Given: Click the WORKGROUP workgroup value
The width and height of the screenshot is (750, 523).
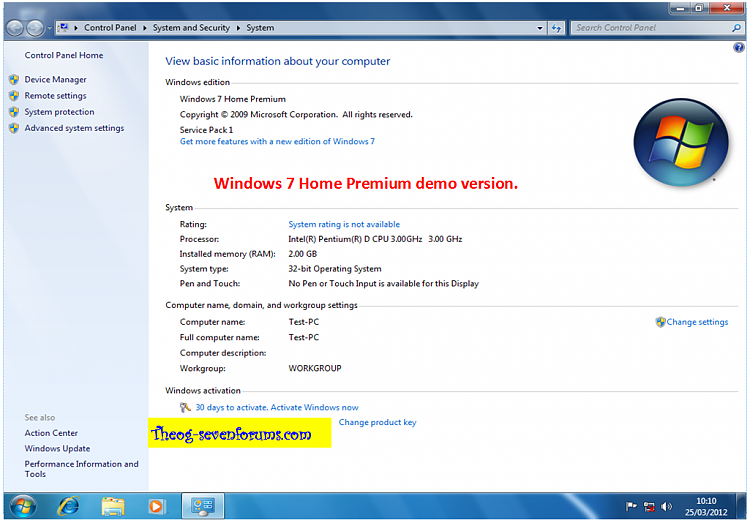Looking at the screenshot, I should point(315,368).
